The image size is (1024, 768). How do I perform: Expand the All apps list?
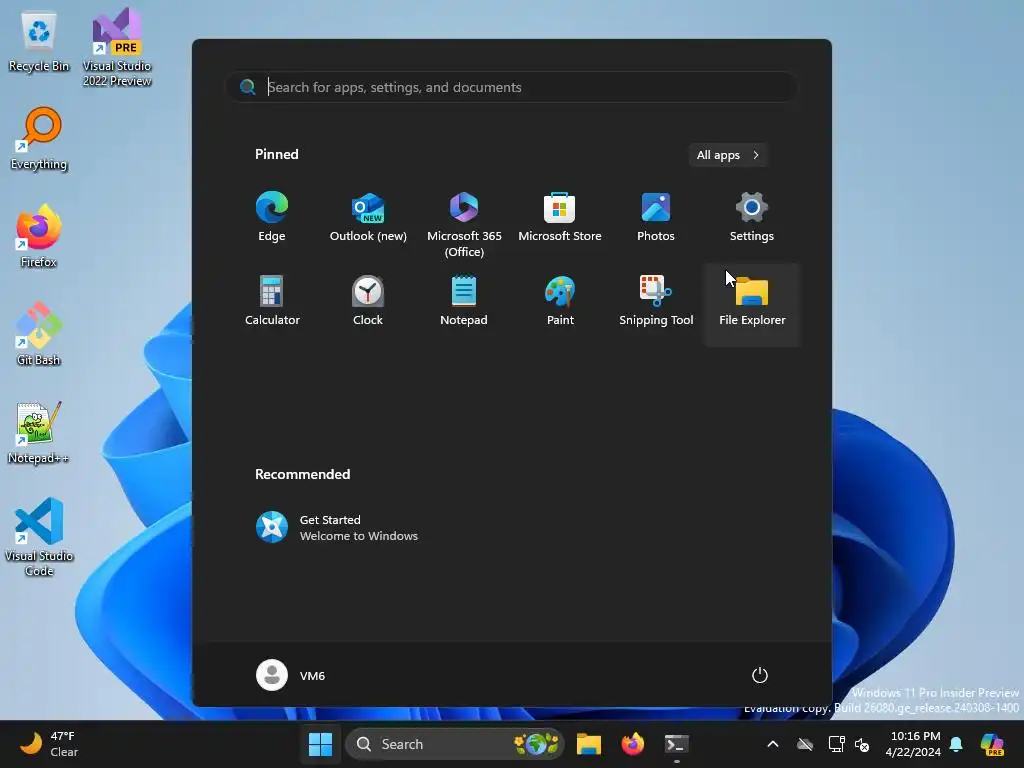(728, 155)
